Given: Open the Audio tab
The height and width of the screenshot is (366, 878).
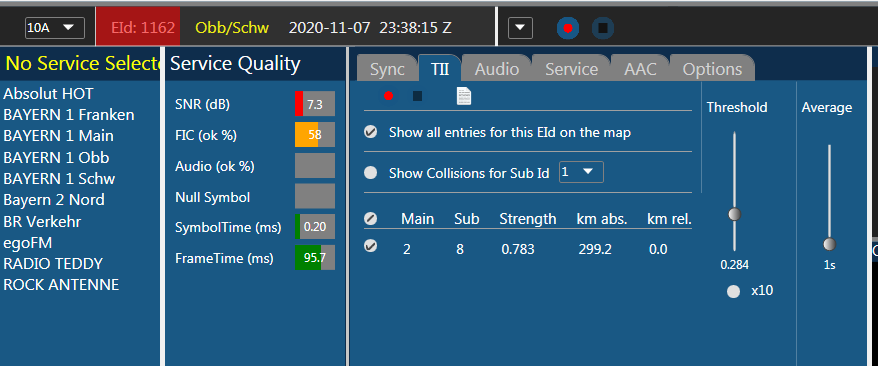Looking at the screenshot, I should tap(497, 69).
